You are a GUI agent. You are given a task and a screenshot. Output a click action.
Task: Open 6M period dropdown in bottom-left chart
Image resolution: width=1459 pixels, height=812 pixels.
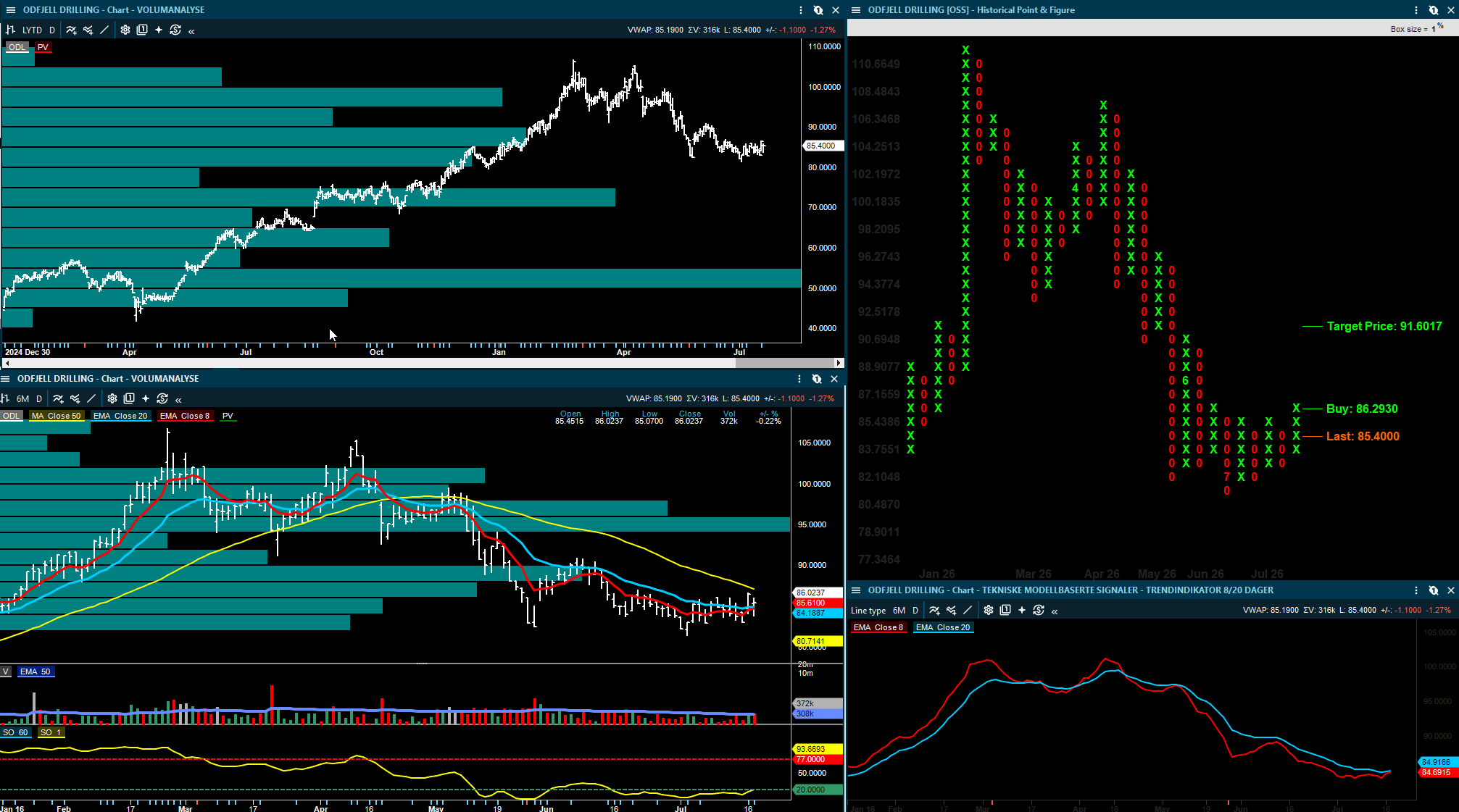(x=23, y=398)
